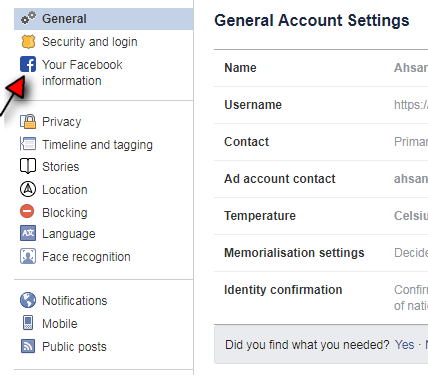Click the Public posts RSS icon
This screenshot has height=375, width=428.
click(28, 346)
